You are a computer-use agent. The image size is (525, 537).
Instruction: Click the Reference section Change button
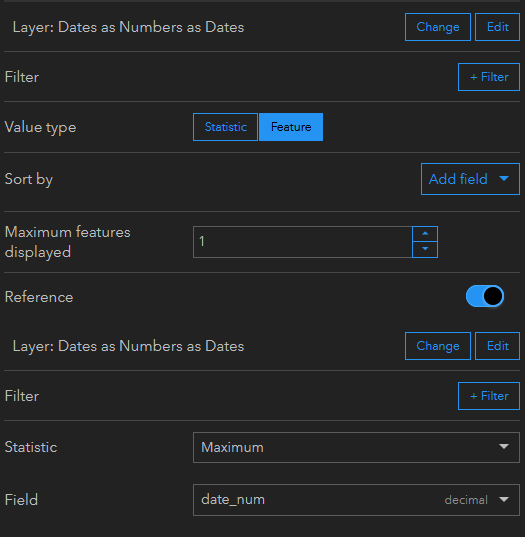coord(438,346)
